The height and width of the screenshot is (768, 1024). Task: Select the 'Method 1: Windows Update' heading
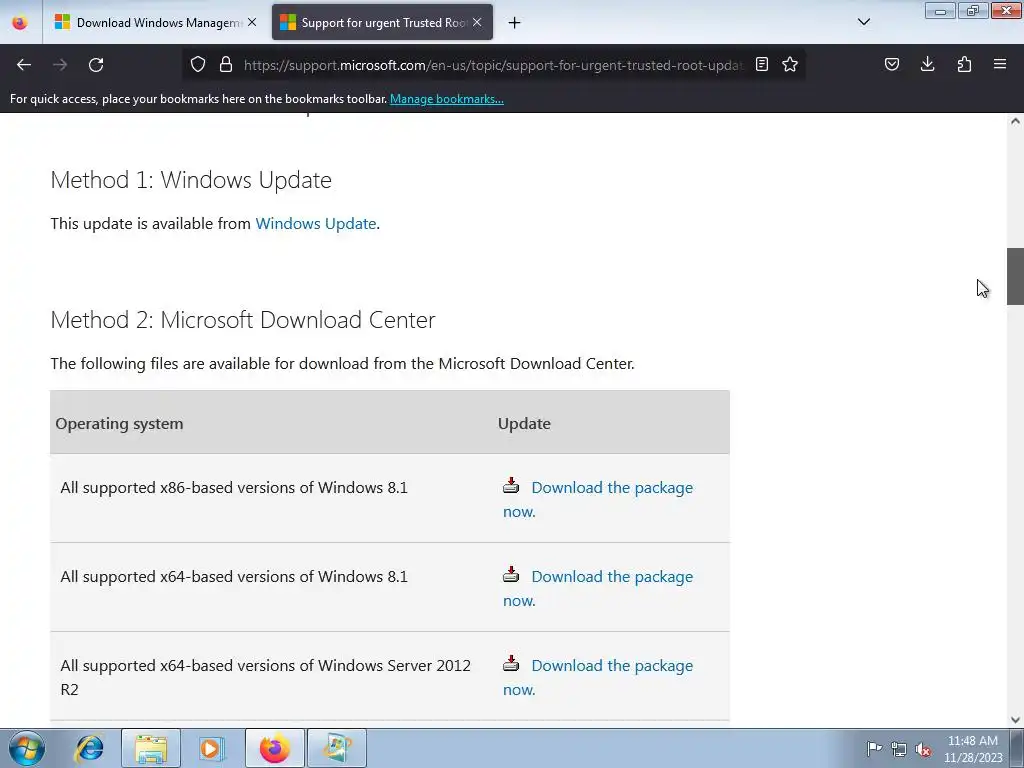pyautogui.click(x=191, y=180)
